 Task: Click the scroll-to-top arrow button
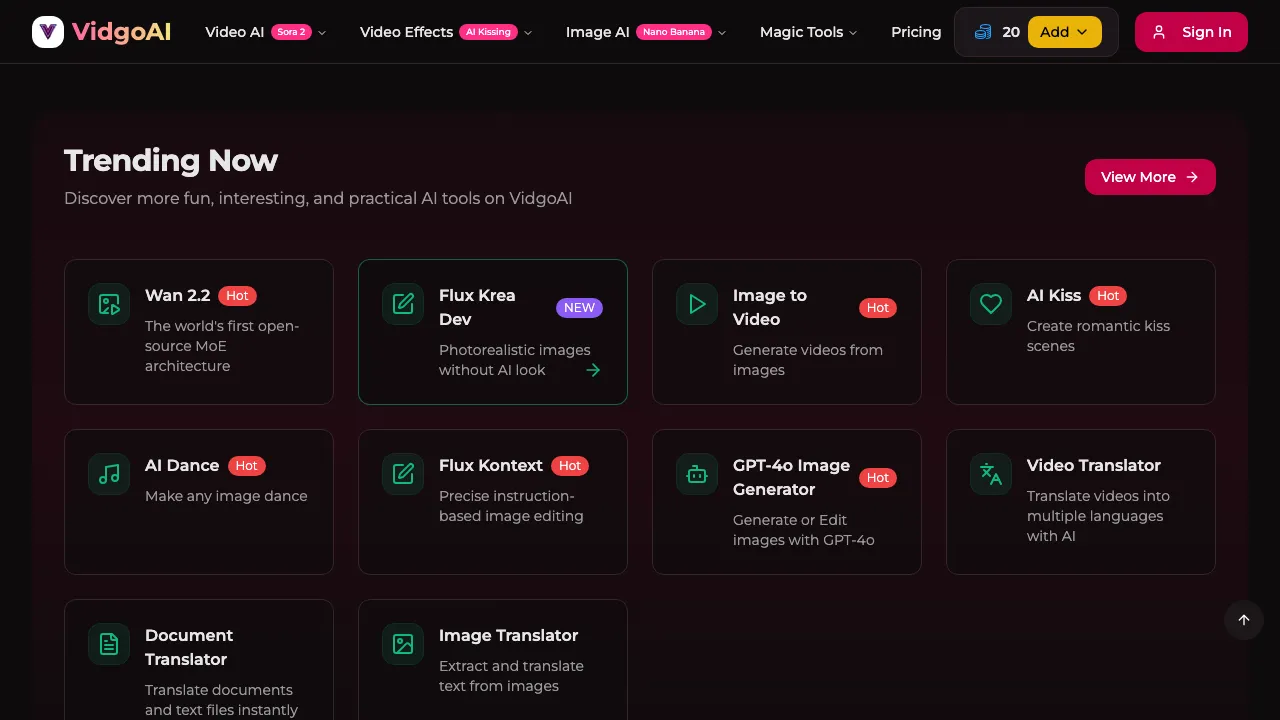coord(1243,620)
